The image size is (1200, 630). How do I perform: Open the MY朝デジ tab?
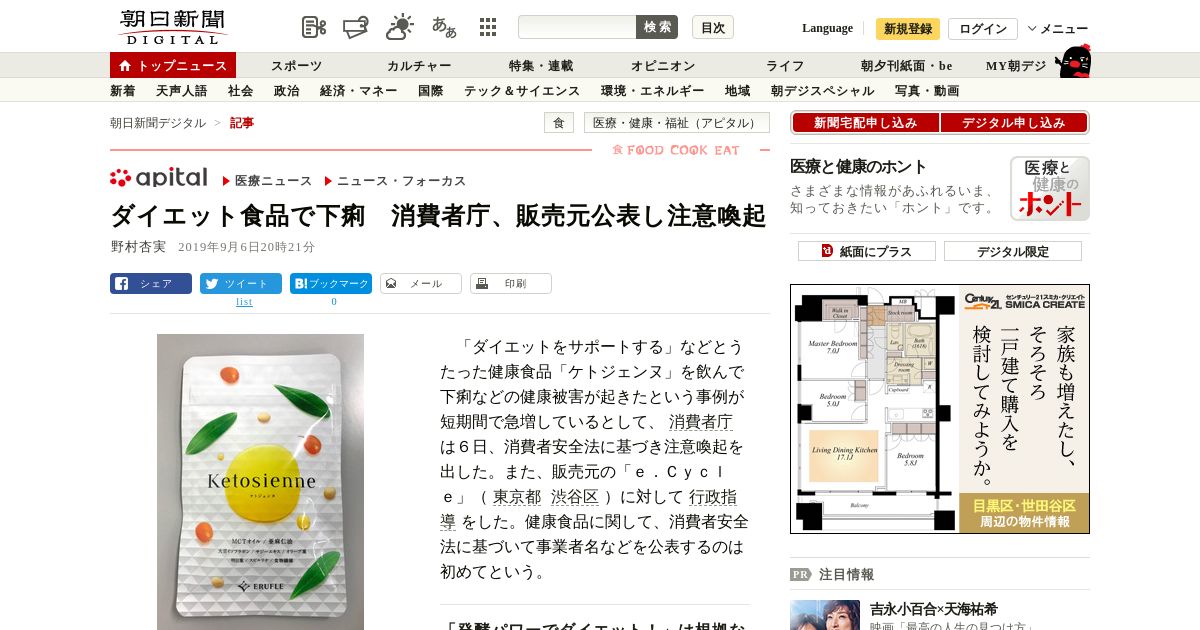coord(1016,66)
